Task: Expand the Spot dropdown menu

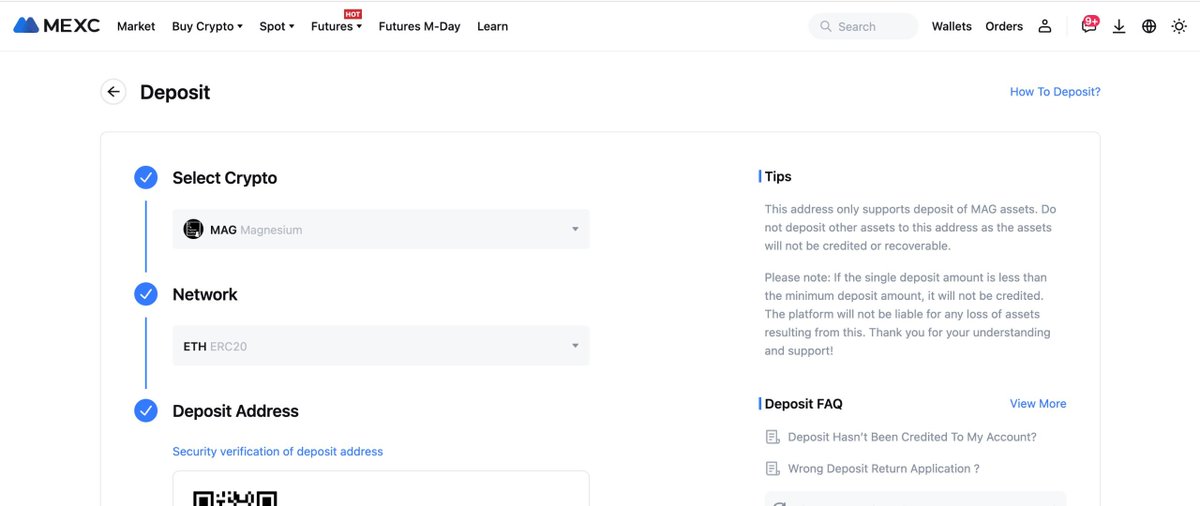Action: tap(277, 27)
